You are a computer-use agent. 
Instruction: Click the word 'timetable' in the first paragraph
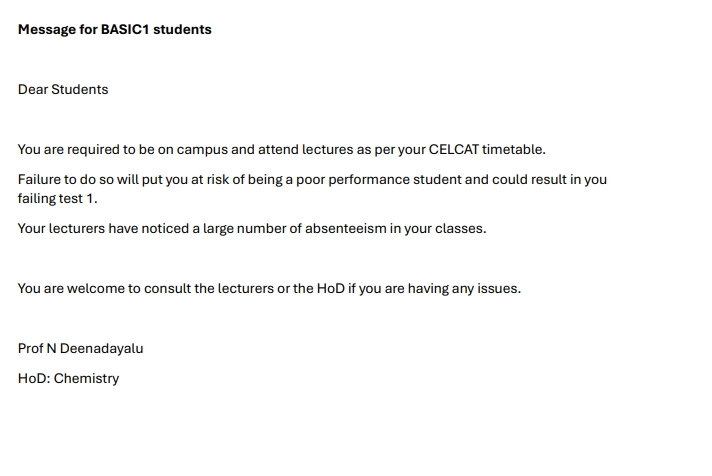(x=513, y=149)
